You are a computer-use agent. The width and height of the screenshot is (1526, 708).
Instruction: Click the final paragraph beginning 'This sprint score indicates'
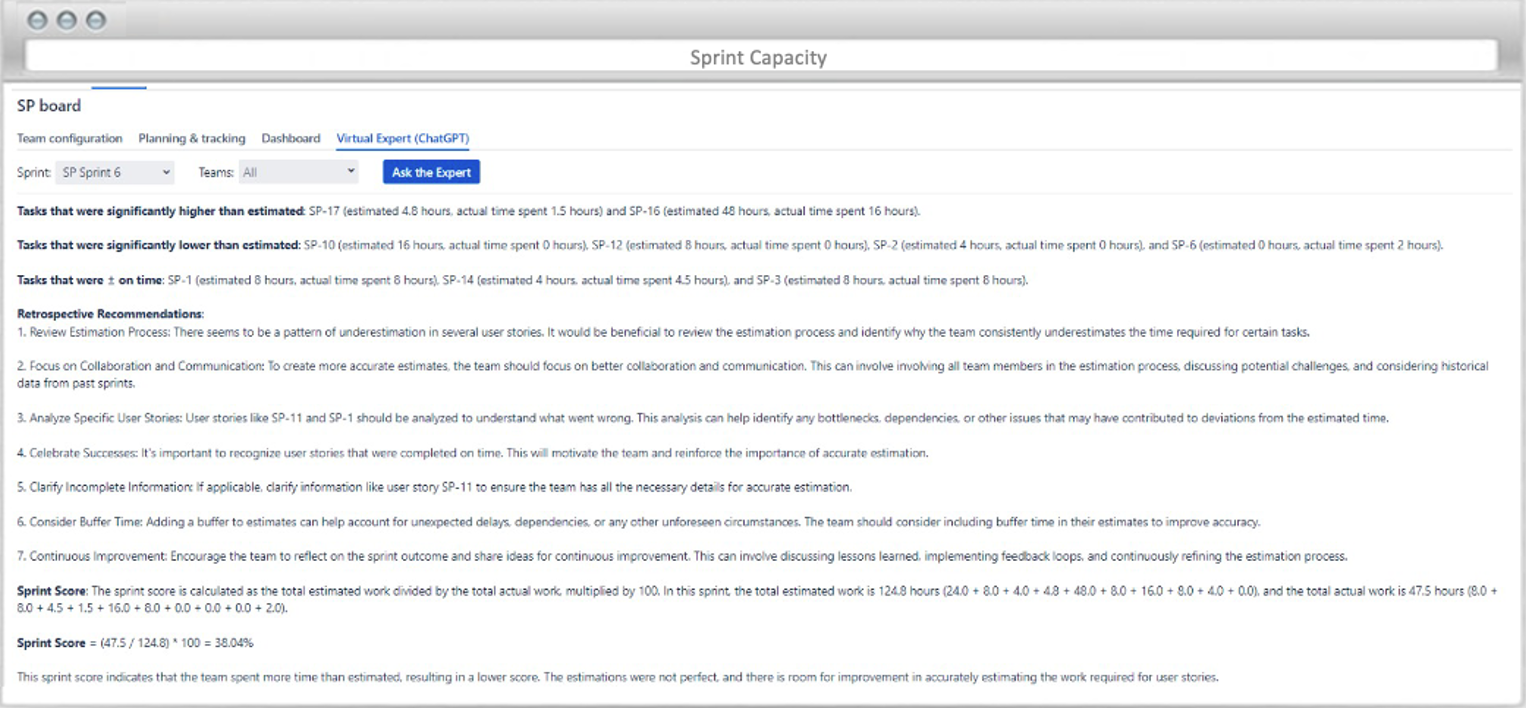click(617, 677)
